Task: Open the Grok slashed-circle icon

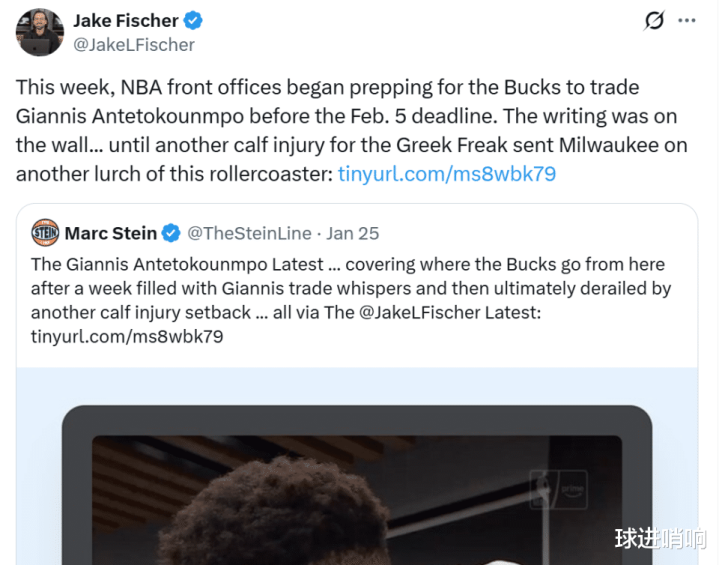Action: point(654,21)
